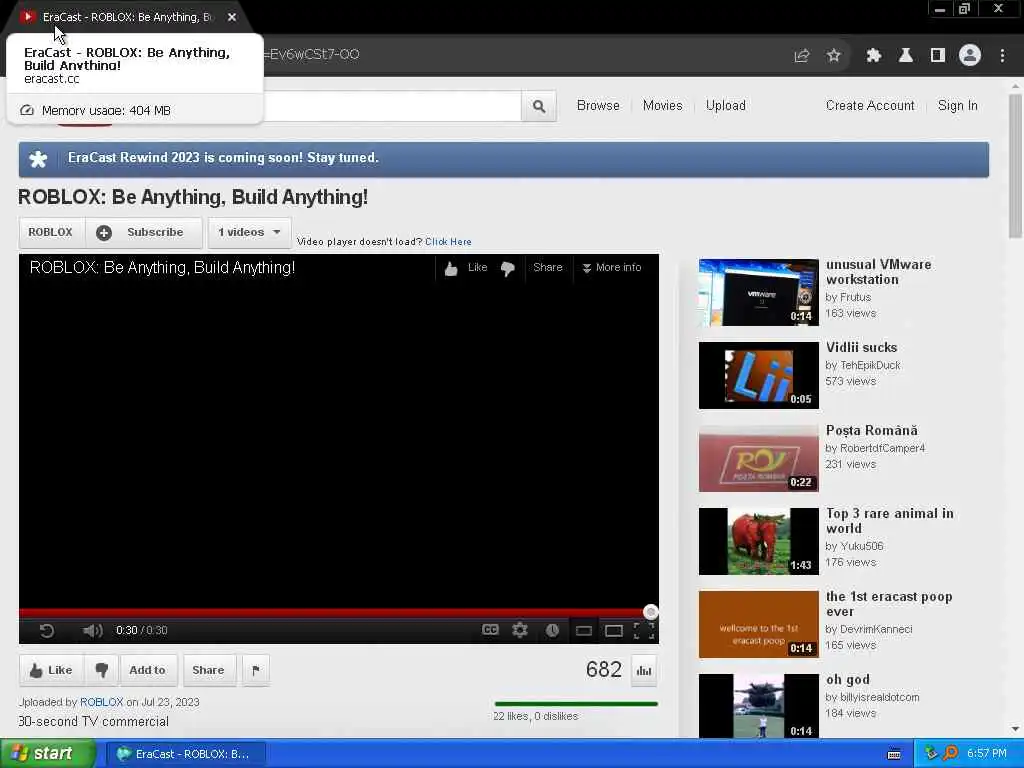Dislike the video below the player

[x=101, y=670]
